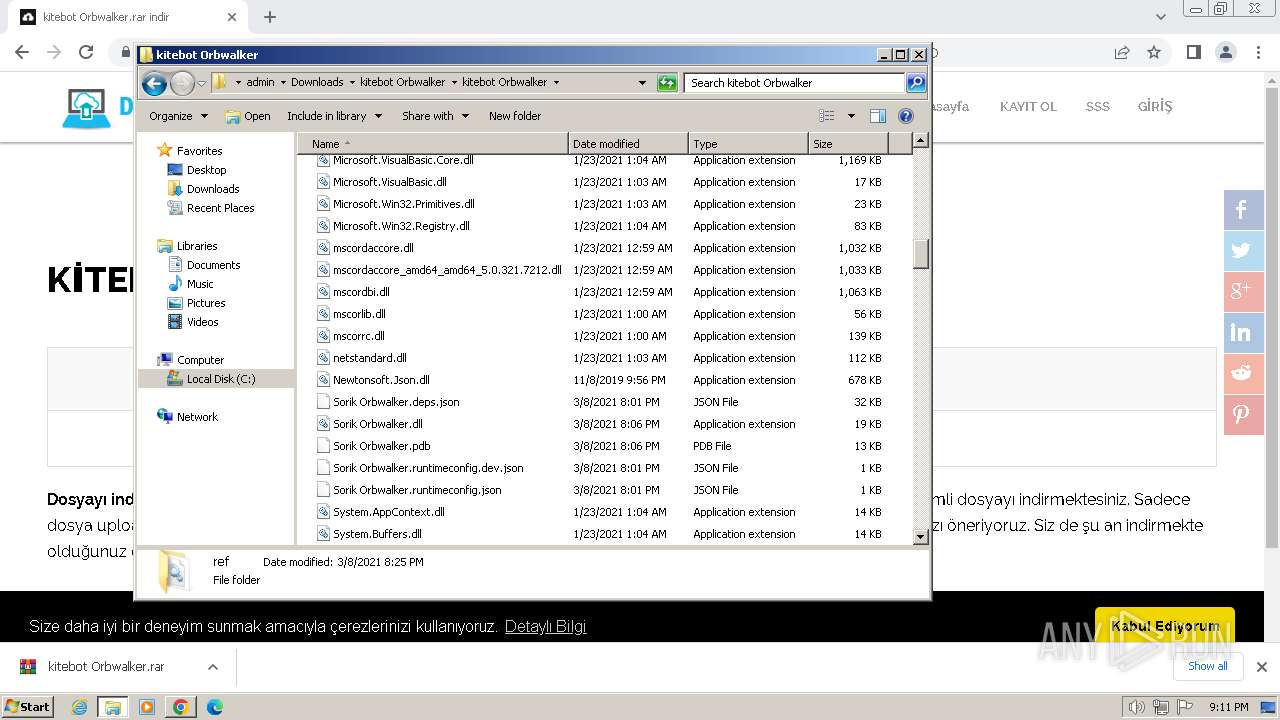Click GİRİŞ website nav link
This screenshot has height=720, width=1280.
click(1155, 106)
